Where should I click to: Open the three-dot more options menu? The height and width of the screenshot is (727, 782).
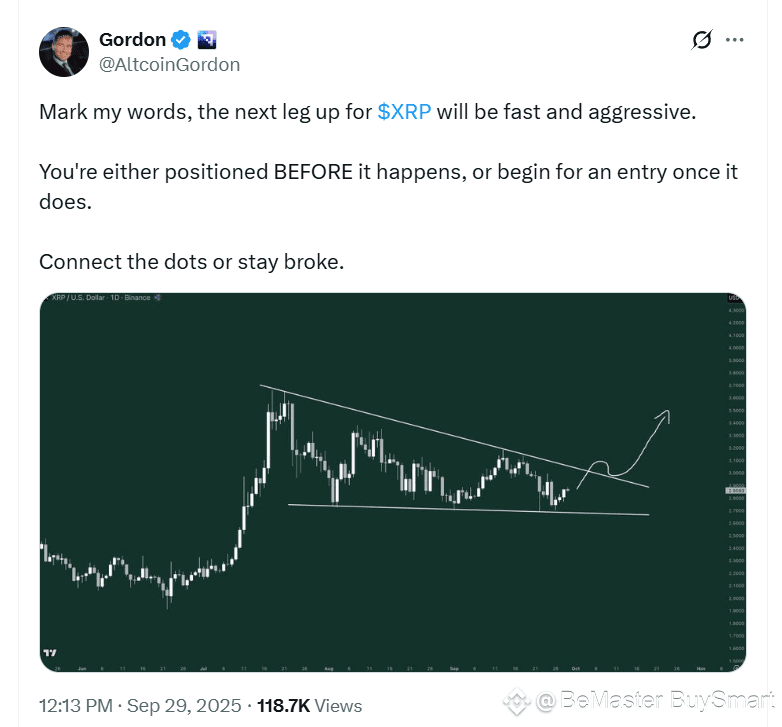pyautogui.click(x=735, y=40)
